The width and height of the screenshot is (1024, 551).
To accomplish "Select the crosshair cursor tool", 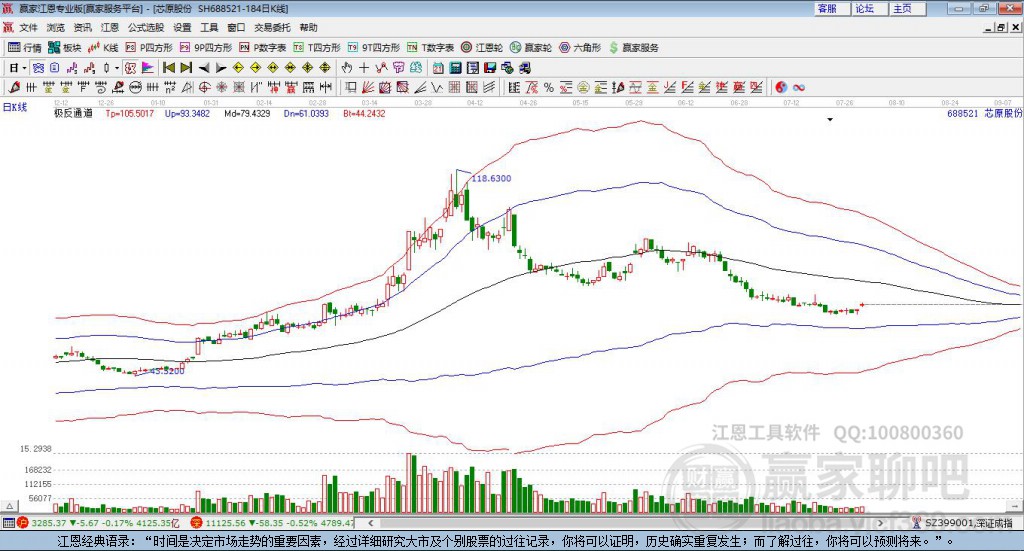I will click(x=364, y=68).
